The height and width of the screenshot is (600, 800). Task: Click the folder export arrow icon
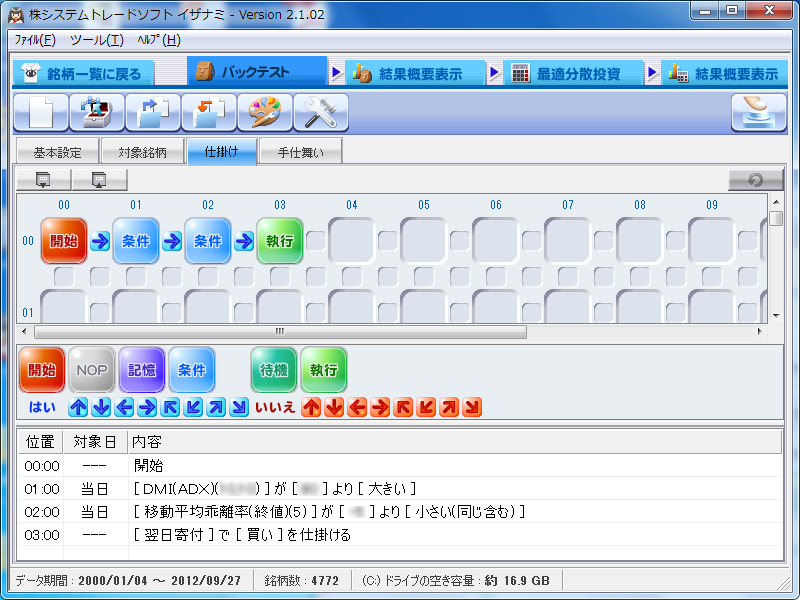pyautogui.click(x=153, y=112)
